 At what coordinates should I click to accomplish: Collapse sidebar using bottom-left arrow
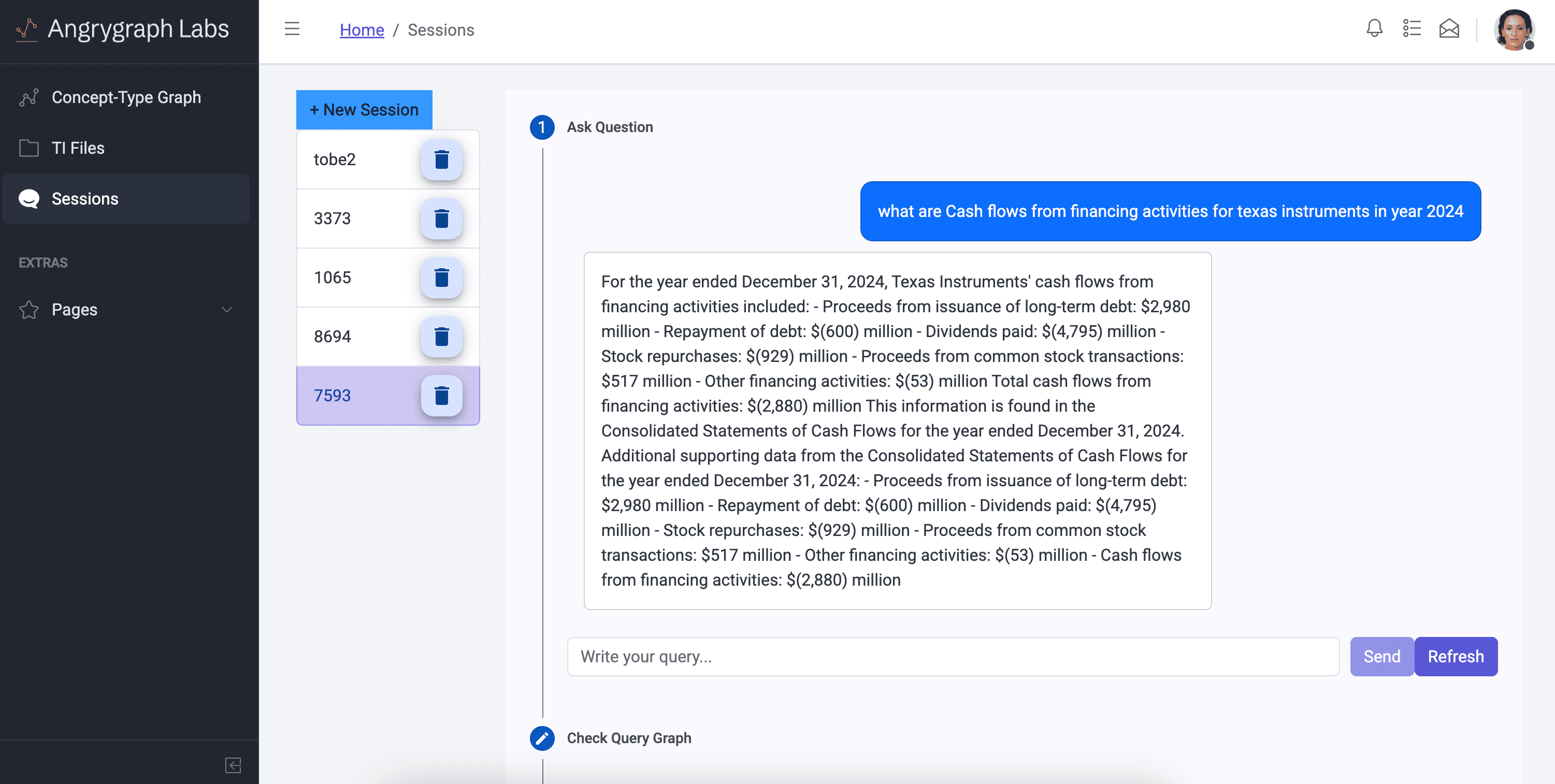click(233, 765)
